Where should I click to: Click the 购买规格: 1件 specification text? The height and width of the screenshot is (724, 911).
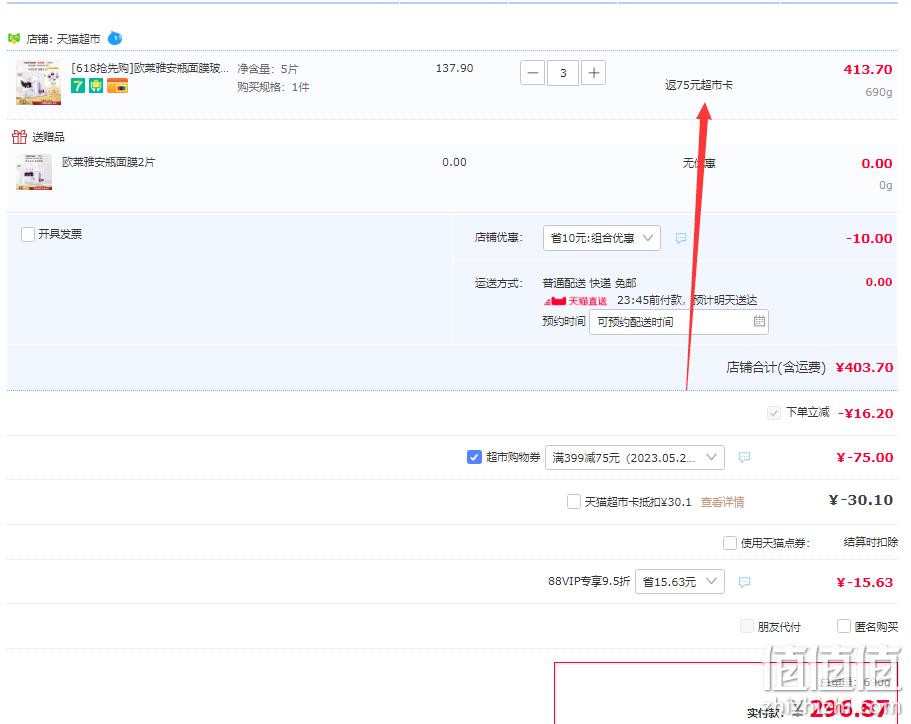[x=273, y=87]
